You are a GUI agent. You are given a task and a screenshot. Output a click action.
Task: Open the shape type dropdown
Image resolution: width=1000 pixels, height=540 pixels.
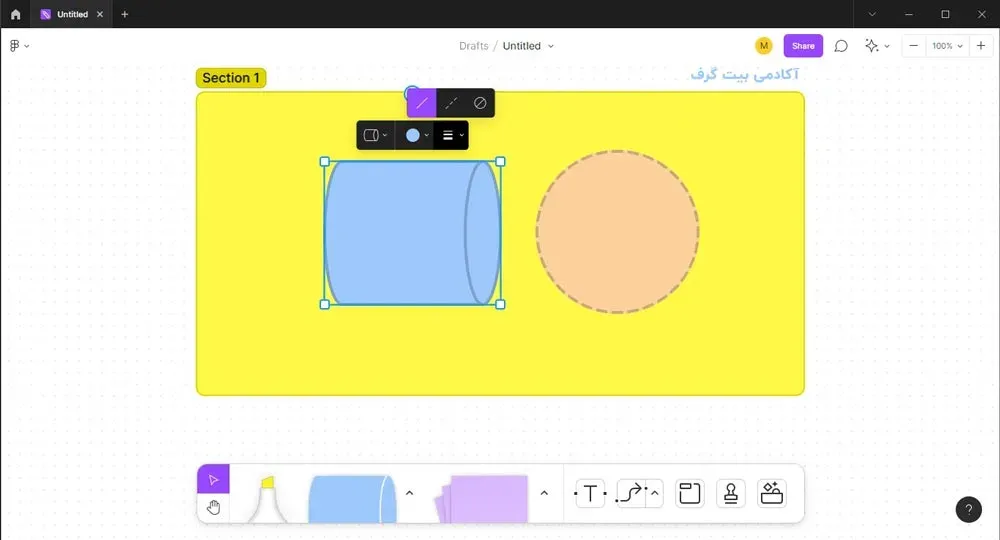tap(375, 135)
